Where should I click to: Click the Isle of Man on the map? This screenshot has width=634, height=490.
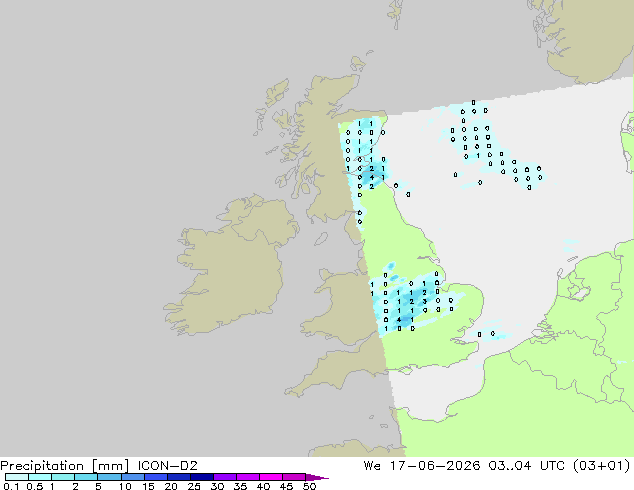coord(321,239)
